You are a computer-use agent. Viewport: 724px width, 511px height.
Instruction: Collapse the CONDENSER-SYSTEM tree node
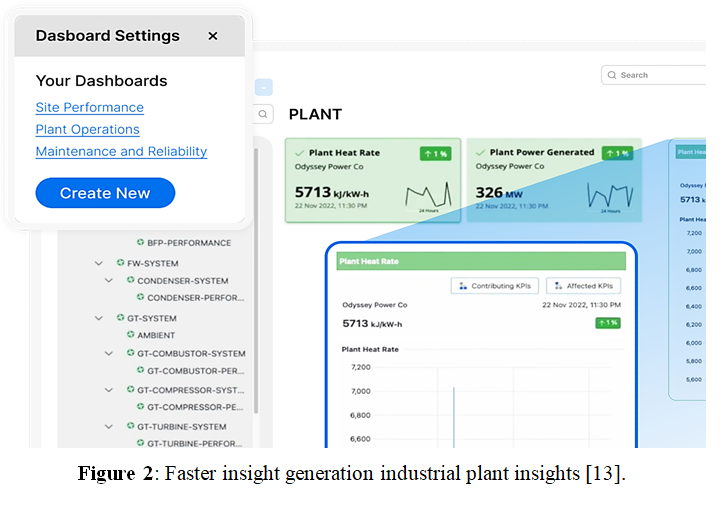(x=109, y=281)
